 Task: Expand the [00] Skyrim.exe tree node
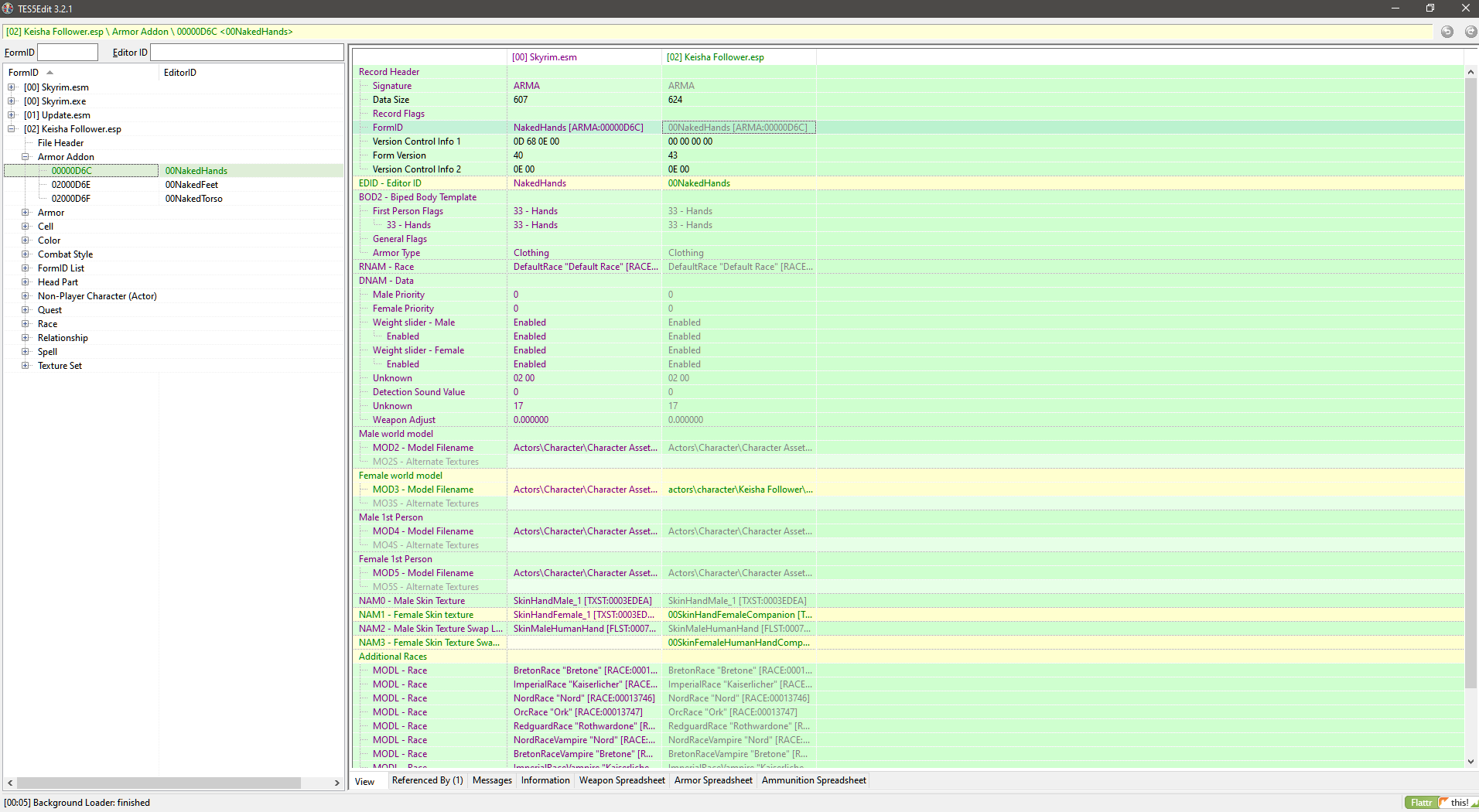point(12,101)
